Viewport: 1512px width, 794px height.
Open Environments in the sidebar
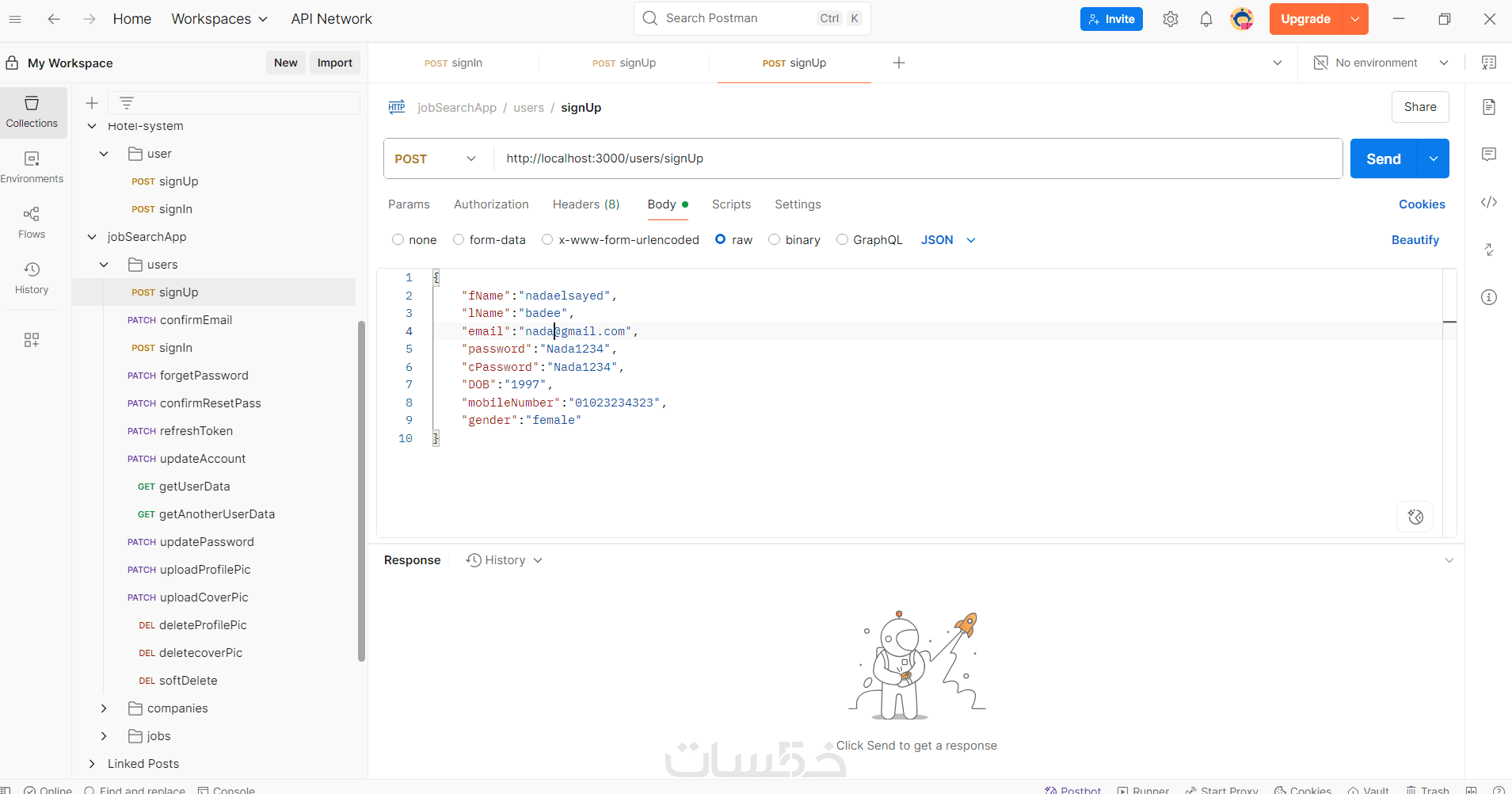(32, 168)
